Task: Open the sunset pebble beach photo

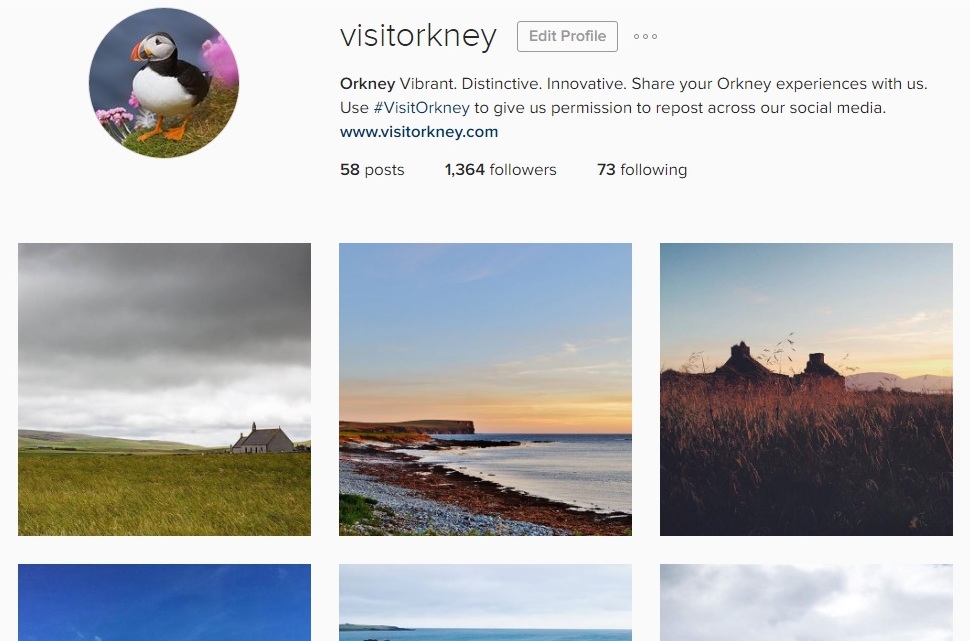Action: click(486, 389)
